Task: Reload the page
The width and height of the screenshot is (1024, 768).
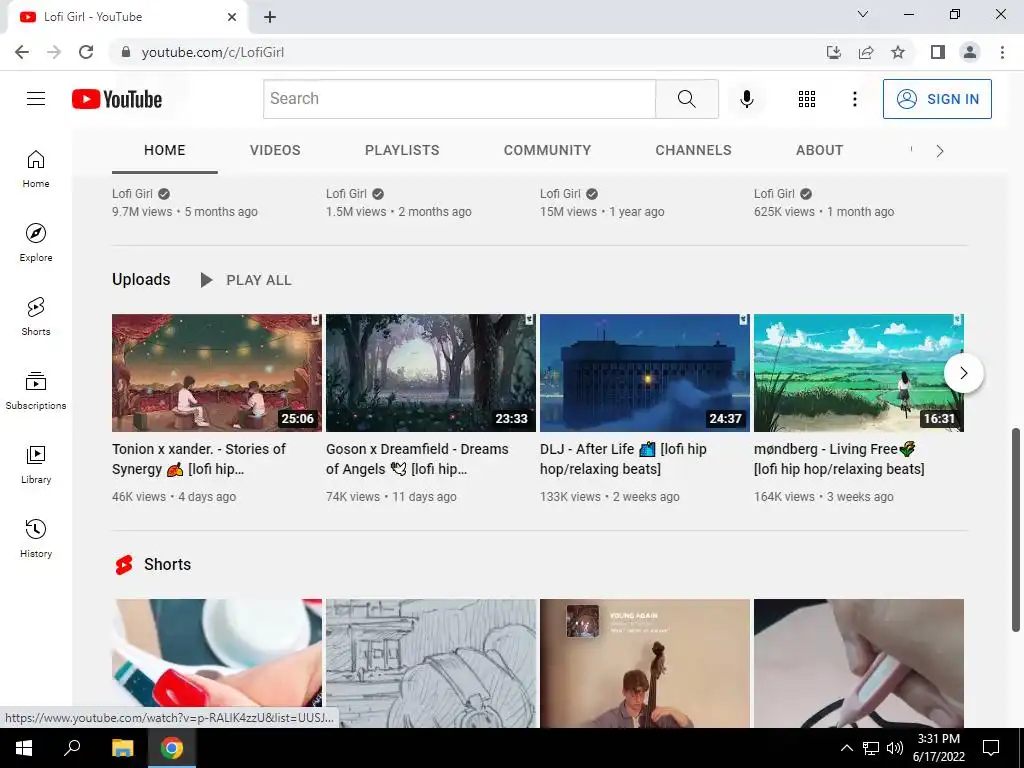Action: point(86,52)
